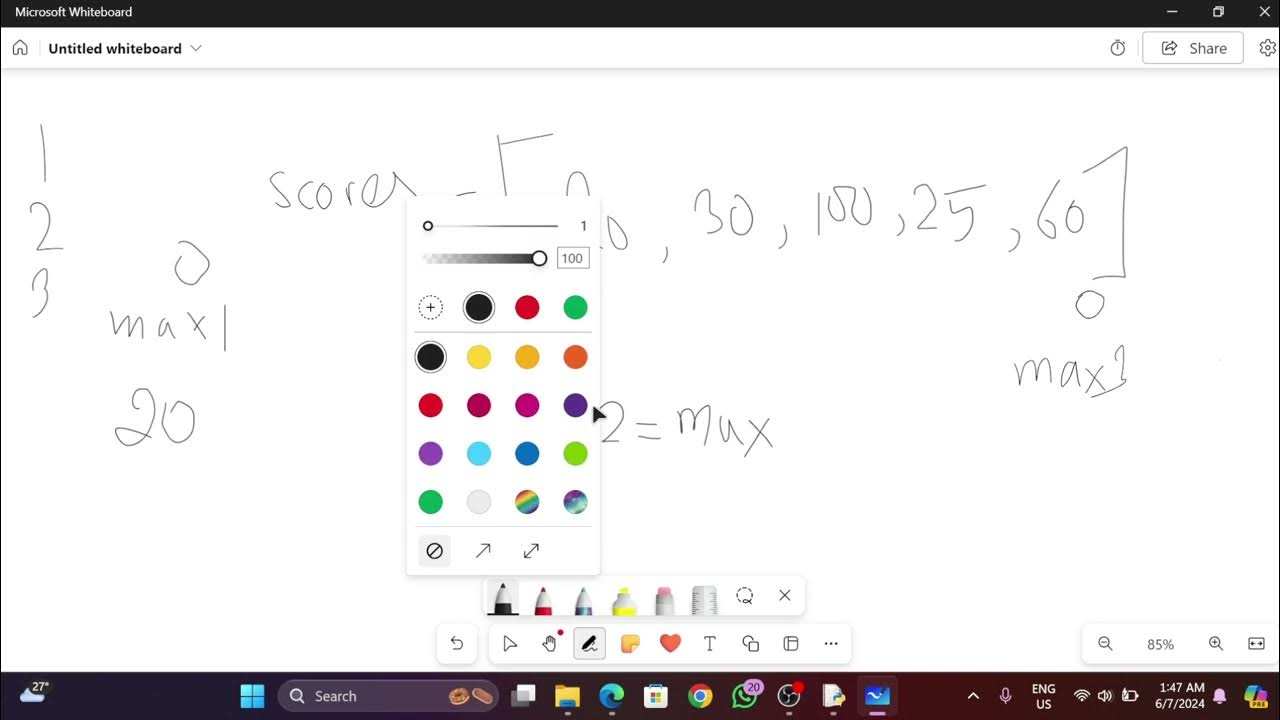Screen dimensions: 1280x720
Task: Zoom out the whiteboard canvas
Action: (1105, 644)
